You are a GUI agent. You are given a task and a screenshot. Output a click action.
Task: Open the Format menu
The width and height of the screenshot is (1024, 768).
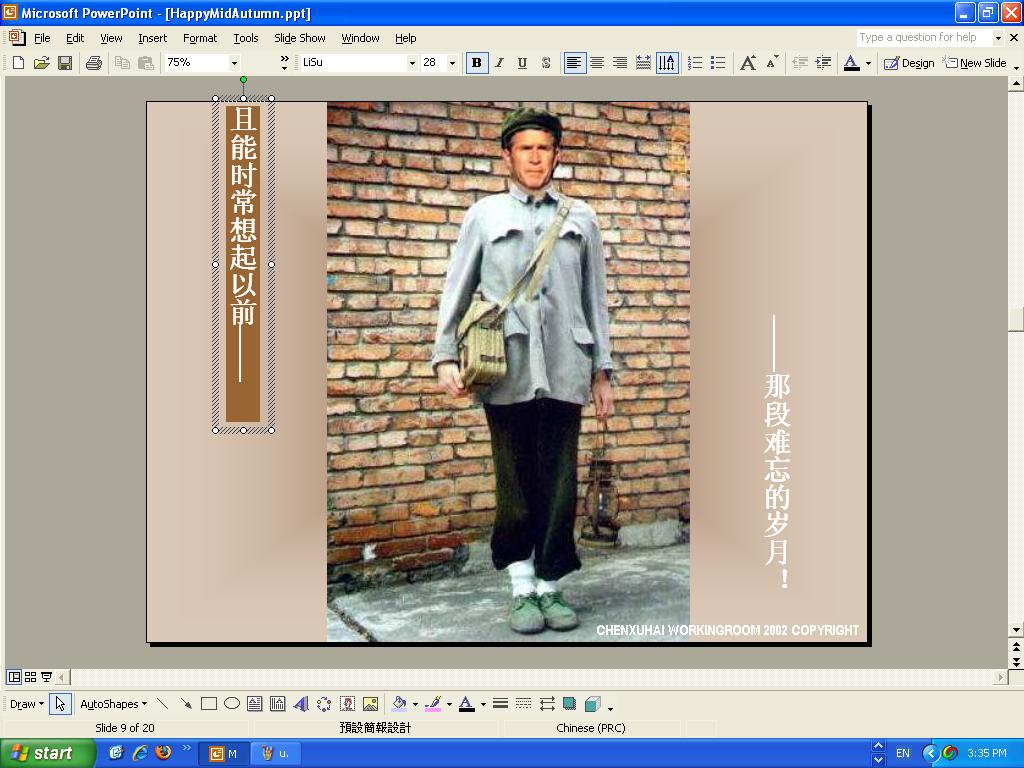pos(199,38)
